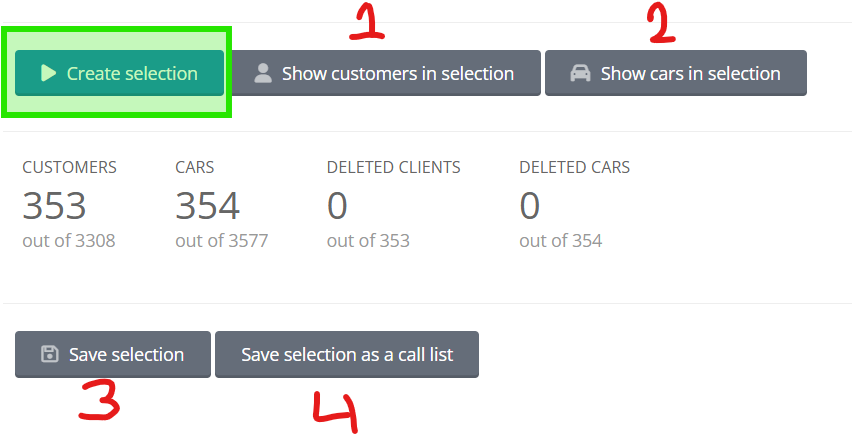Select the cars count 354

207,206
